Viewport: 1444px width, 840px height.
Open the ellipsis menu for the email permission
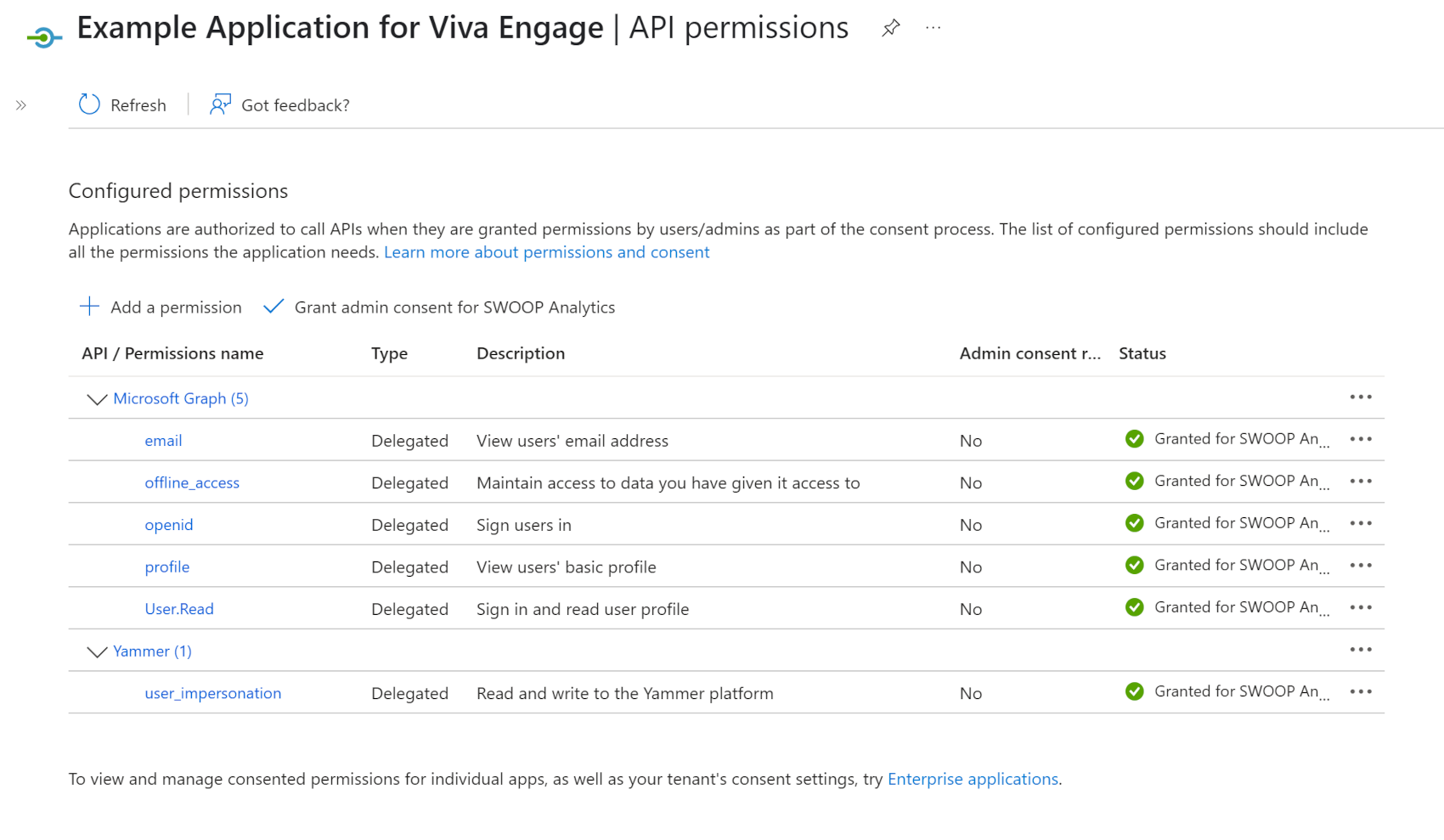pos(1361,439)
